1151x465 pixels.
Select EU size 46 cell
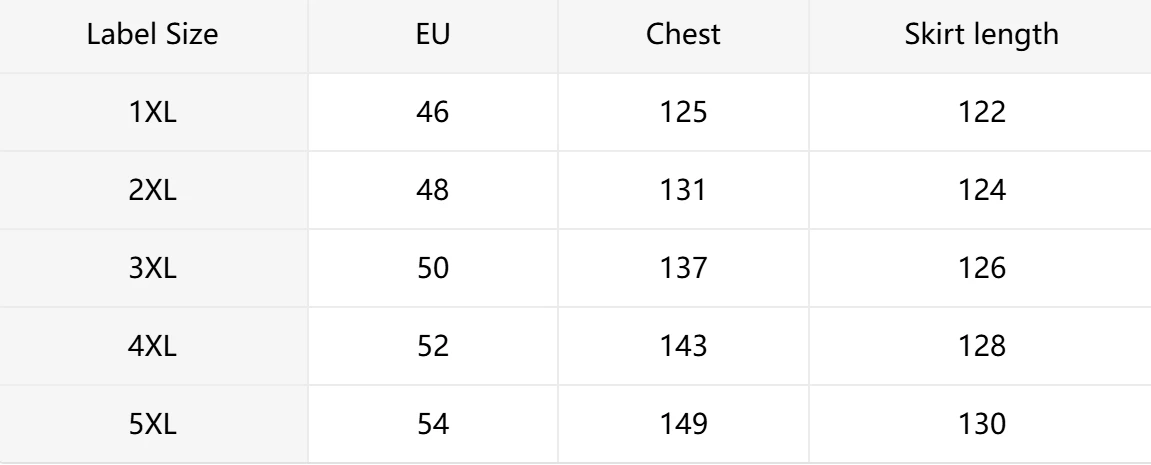(x=432, y=112)
